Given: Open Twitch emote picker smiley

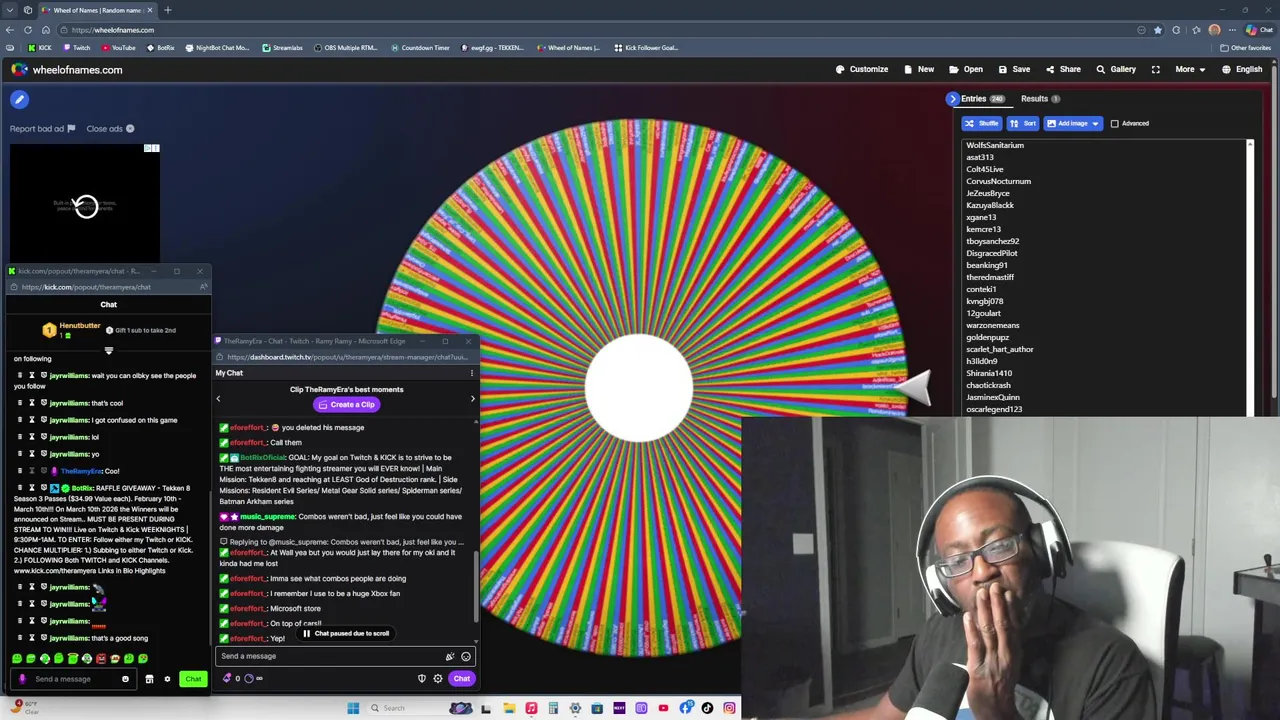Looking at the screenshot, I should tap(466, 657).
